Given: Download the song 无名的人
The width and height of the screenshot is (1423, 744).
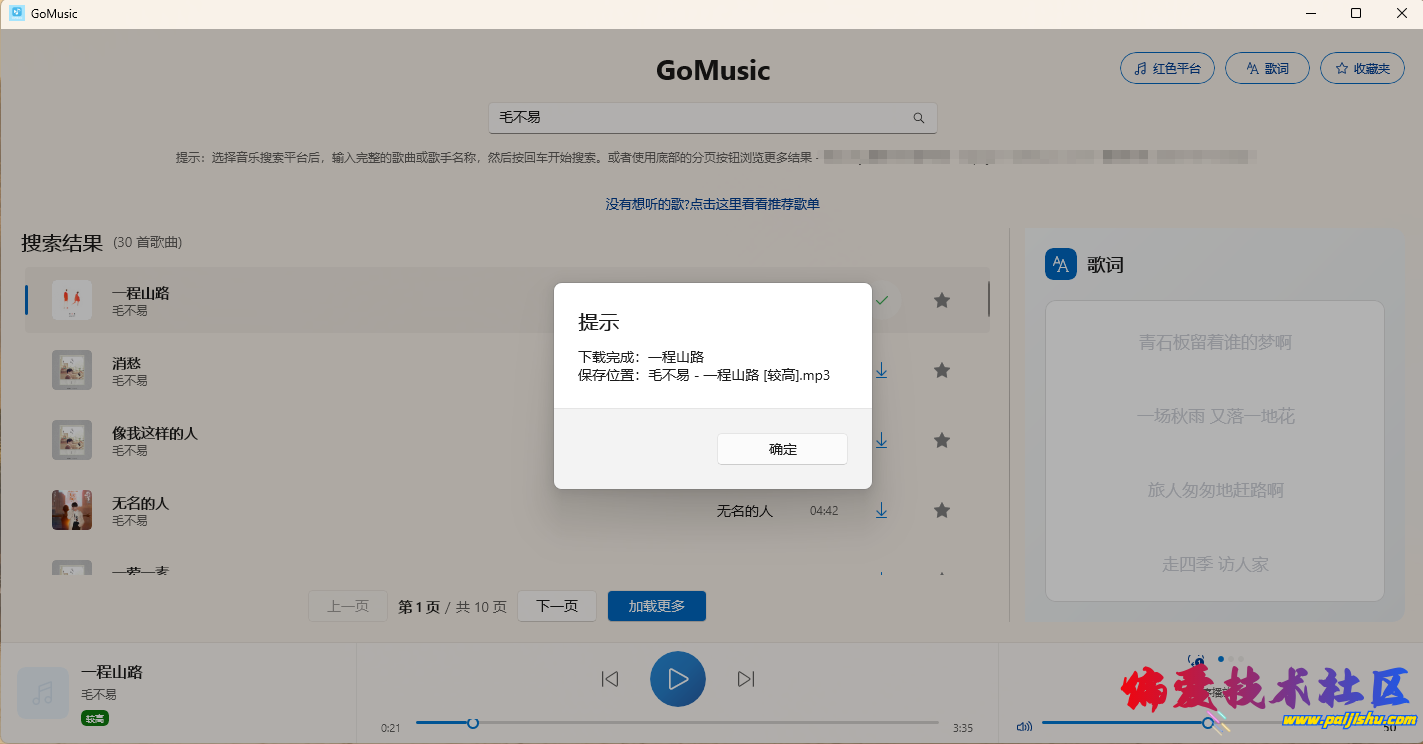Looking at the screenshot, I should click(x=881, y=511).
